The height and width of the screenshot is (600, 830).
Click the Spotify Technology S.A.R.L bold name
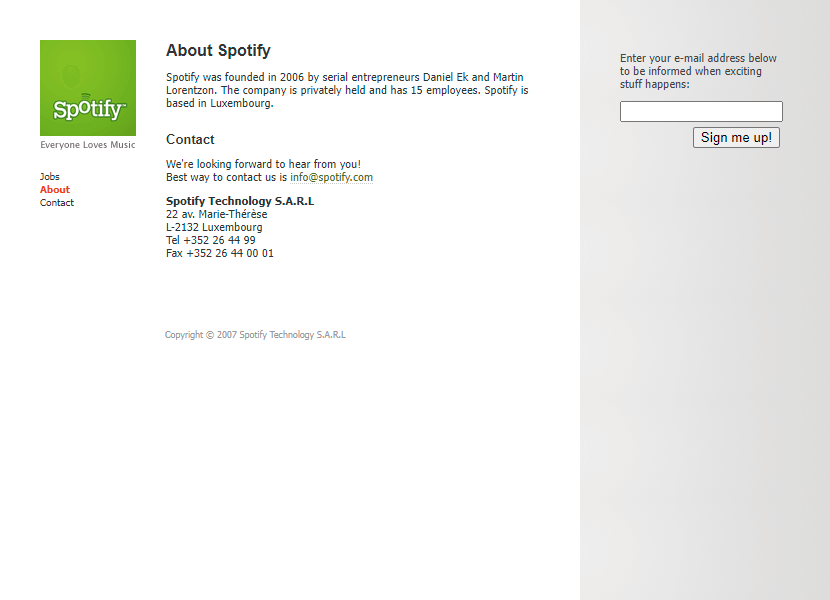point(240,201)
